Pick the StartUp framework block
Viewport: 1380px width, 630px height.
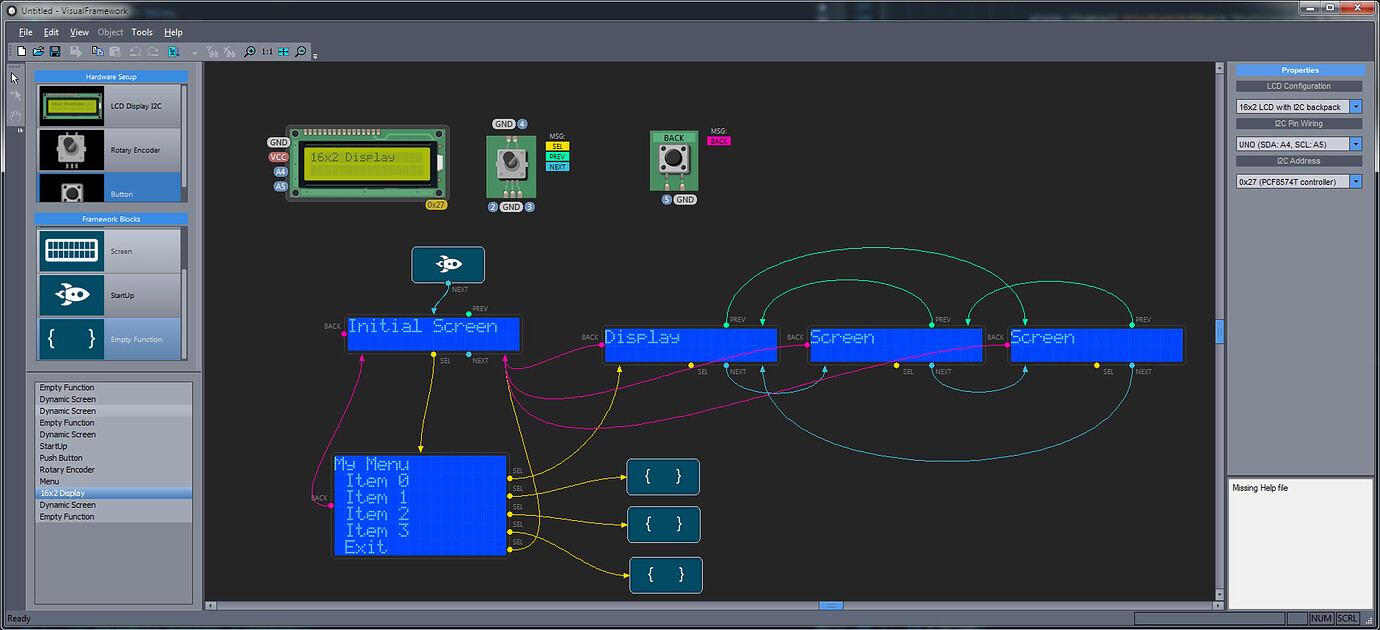[x=110, y=294]
